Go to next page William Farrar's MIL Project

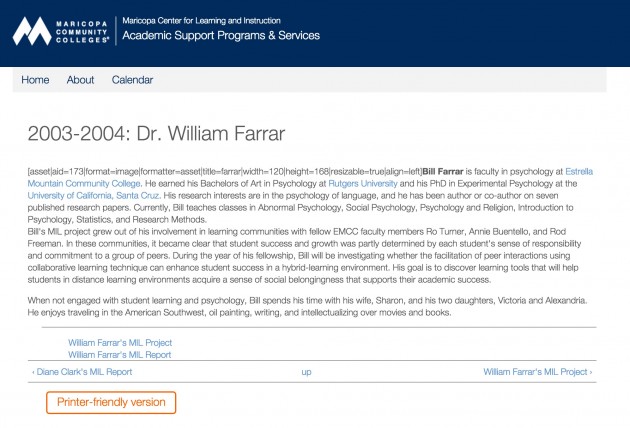pyautogui.click(x=538, y=372)
